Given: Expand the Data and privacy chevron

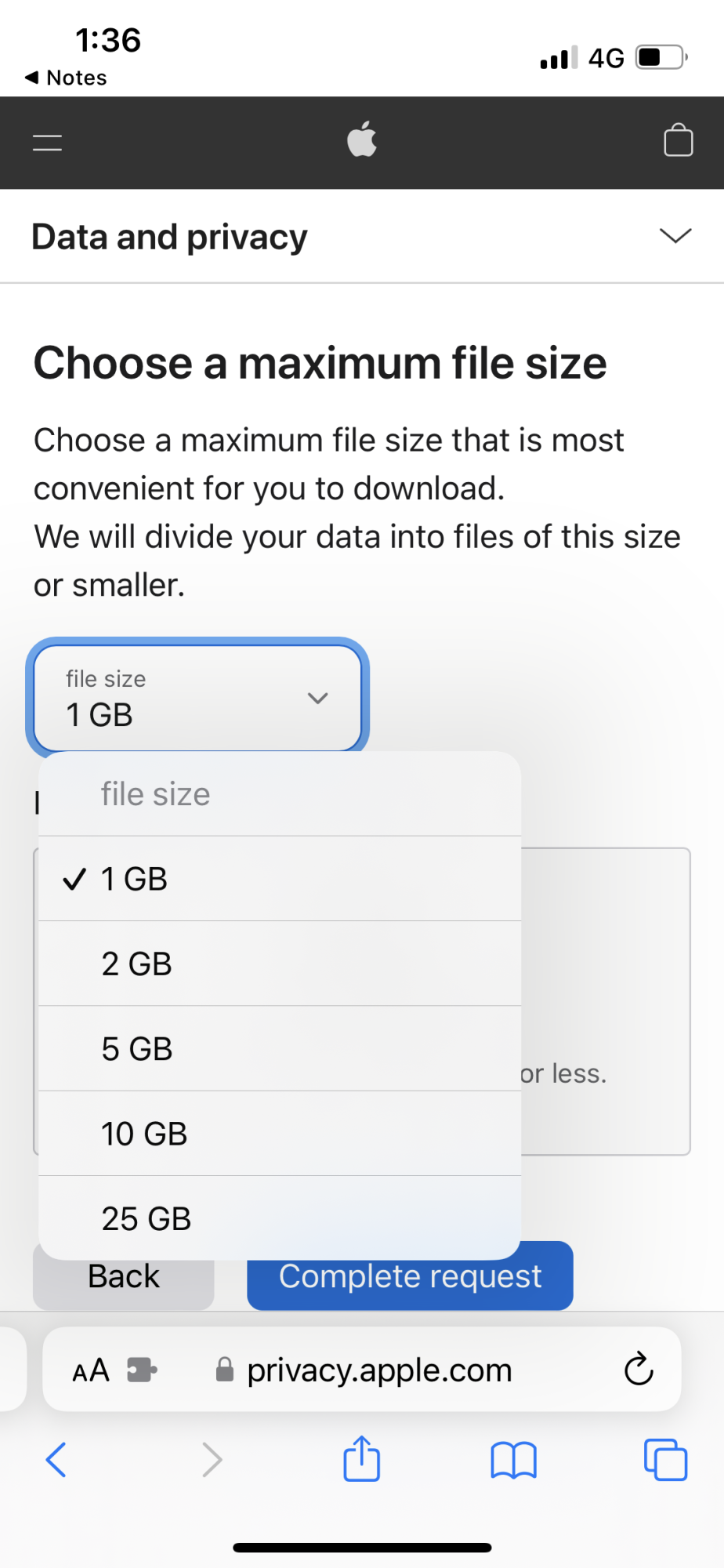Looking at the screenshot, I should point(675,236).
